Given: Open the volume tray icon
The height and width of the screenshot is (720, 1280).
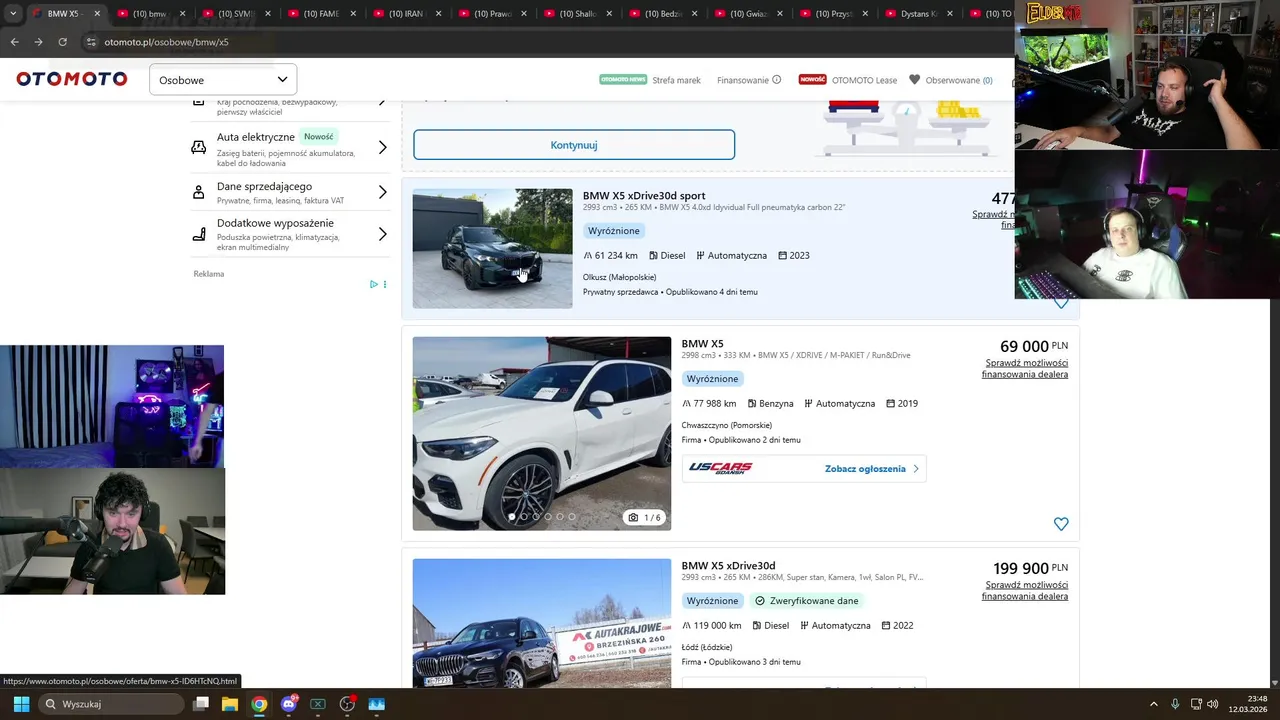Looking at the screenshot, I should point(1212,704).
